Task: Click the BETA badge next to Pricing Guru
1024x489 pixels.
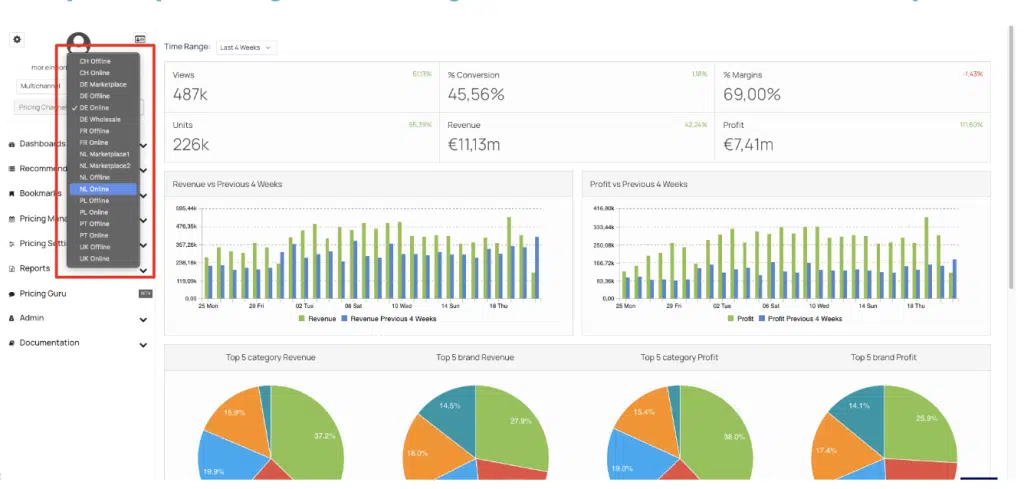Action: 146,294
